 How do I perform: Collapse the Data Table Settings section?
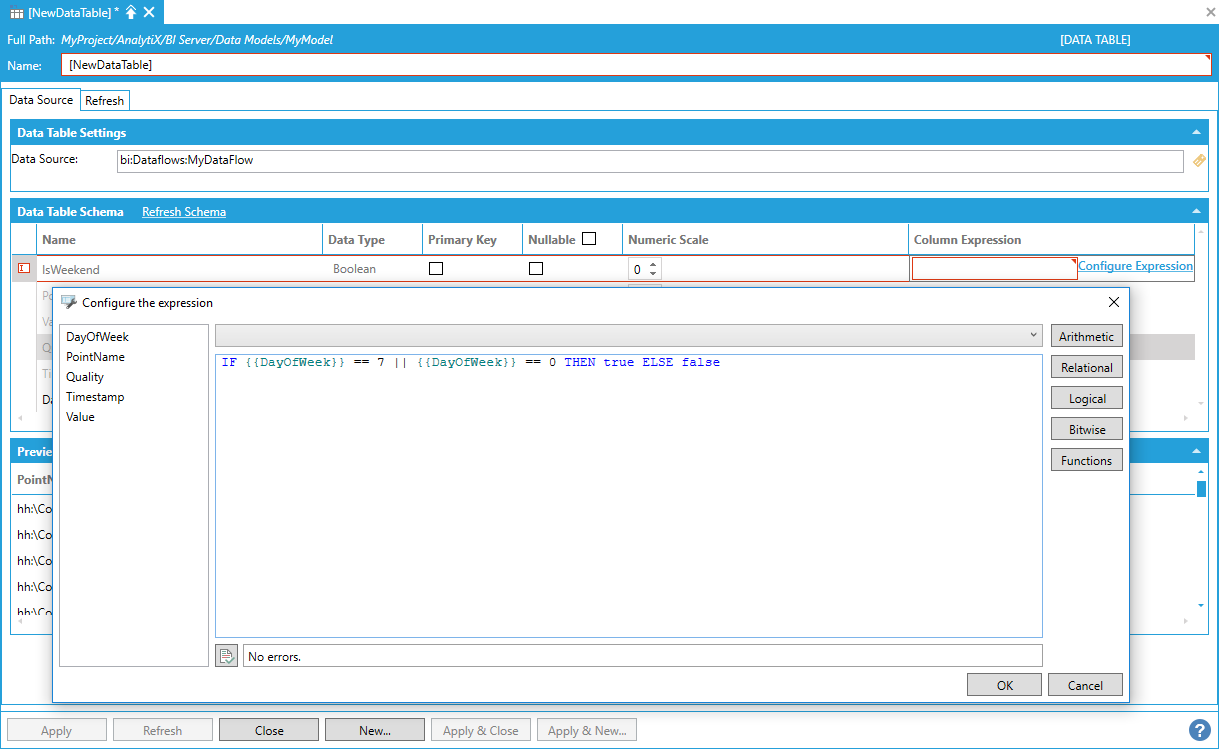point(1196,133)
